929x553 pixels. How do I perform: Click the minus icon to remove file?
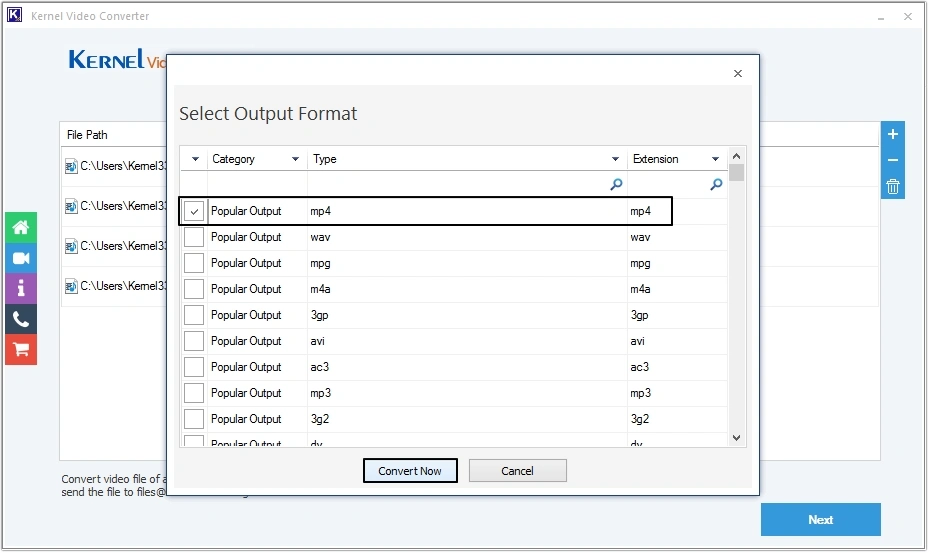coord(893,160)
